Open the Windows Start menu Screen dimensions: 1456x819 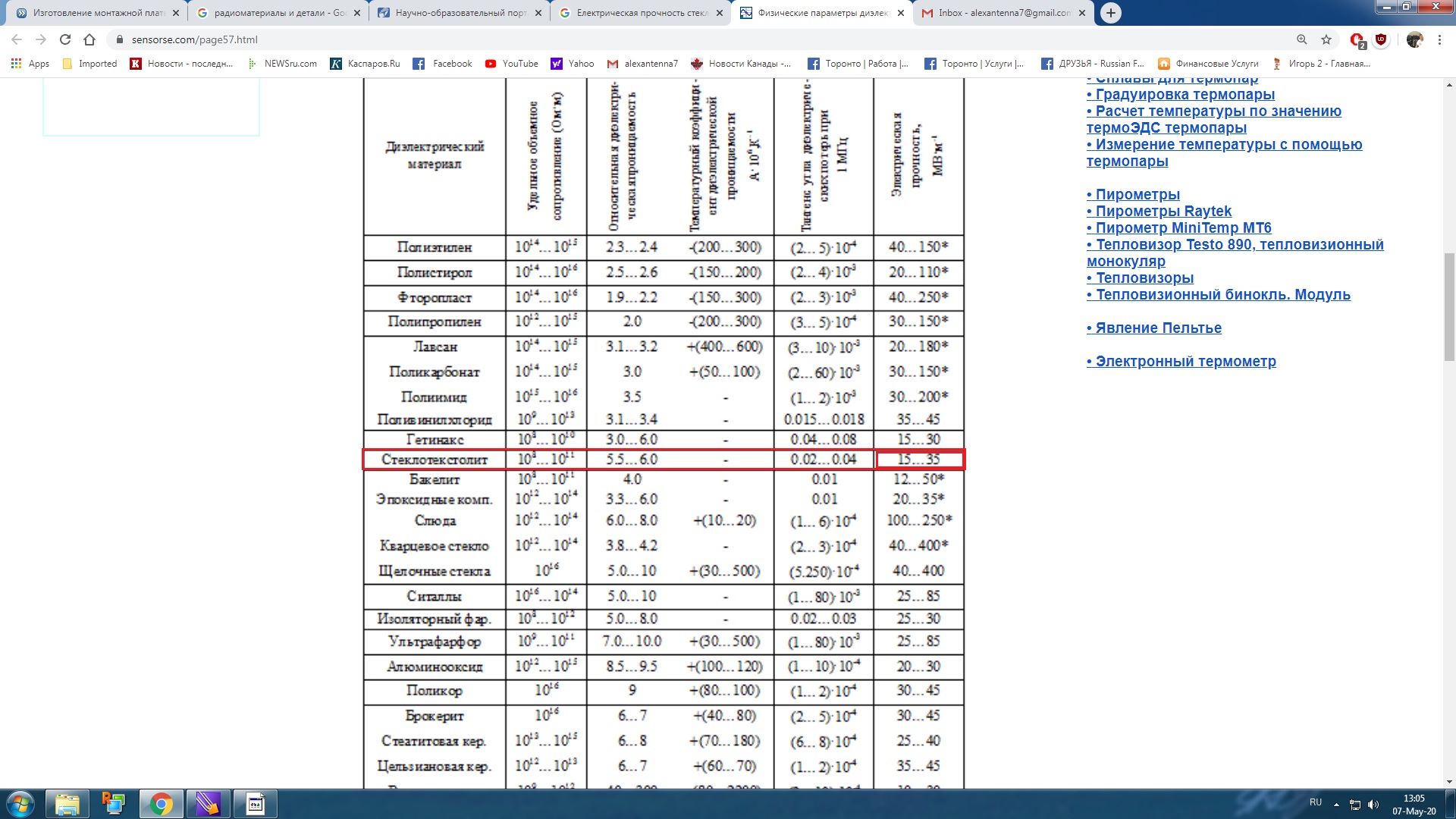pos(20,804)
